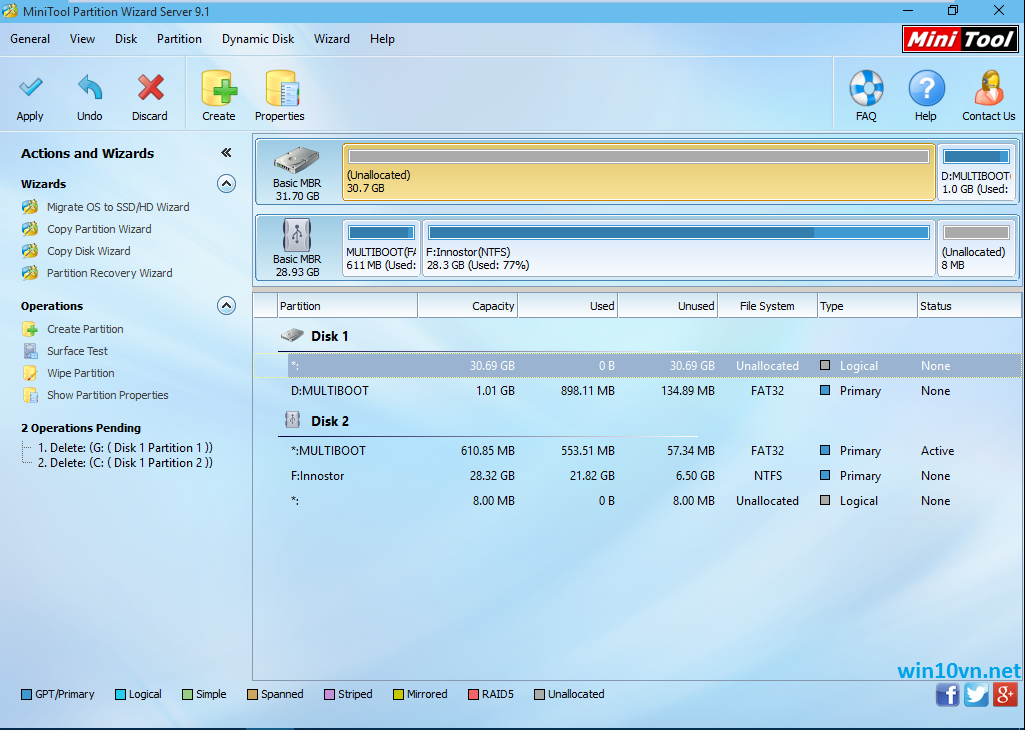Image resolution: width=1025 pixels, height=730 pixels.
Task: Select the D:MULTIBOOT block in disk map
Action: coord(977,172)
